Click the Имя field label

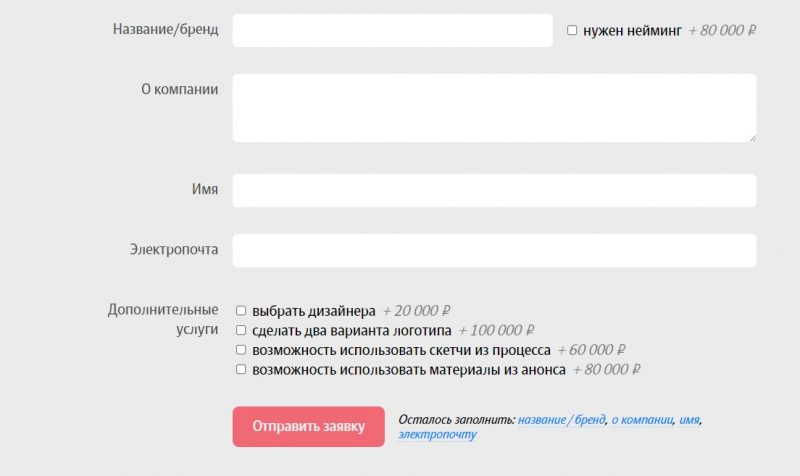[x=204, y=189]
